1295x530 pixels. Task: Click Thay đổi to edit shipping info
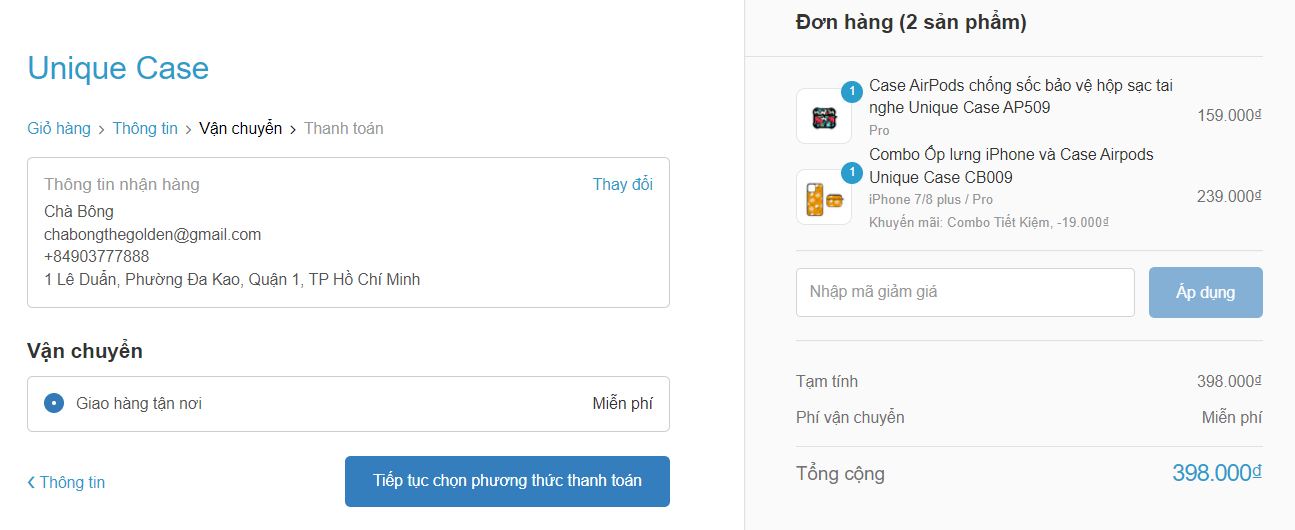pos(623,184)
